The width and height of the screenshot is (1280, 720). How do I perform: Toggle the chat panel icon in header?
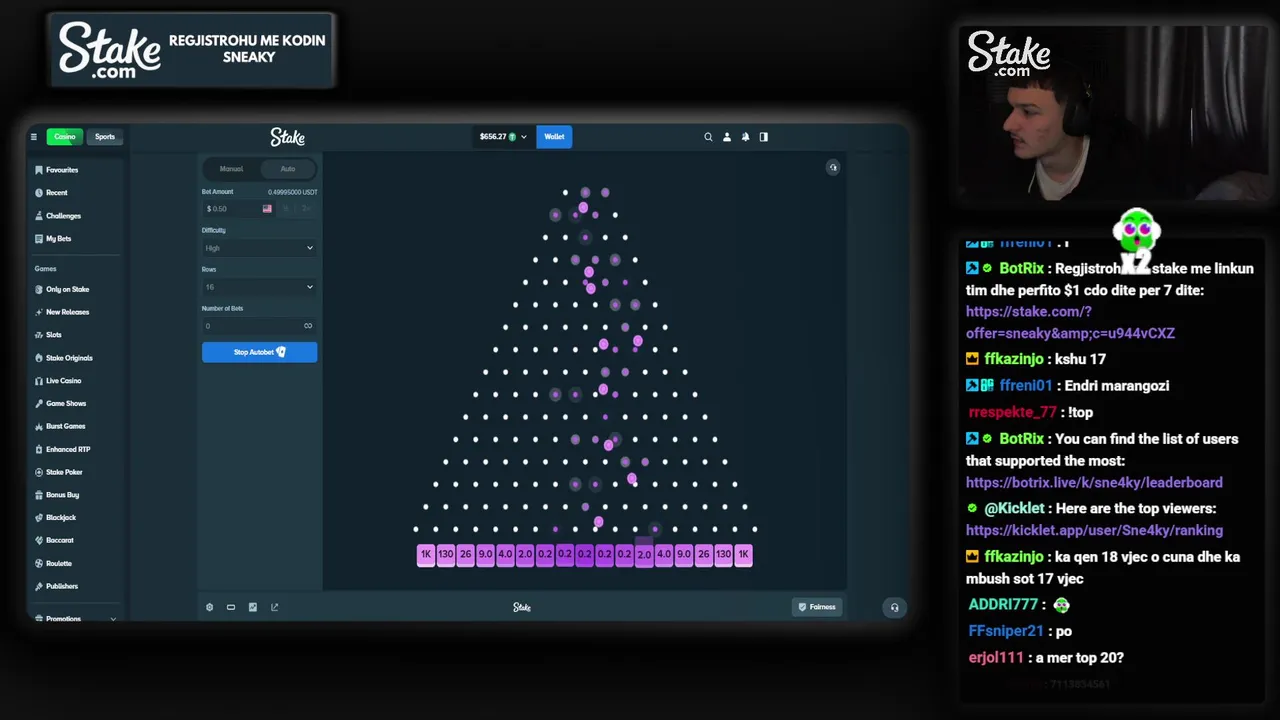[764, 137]
